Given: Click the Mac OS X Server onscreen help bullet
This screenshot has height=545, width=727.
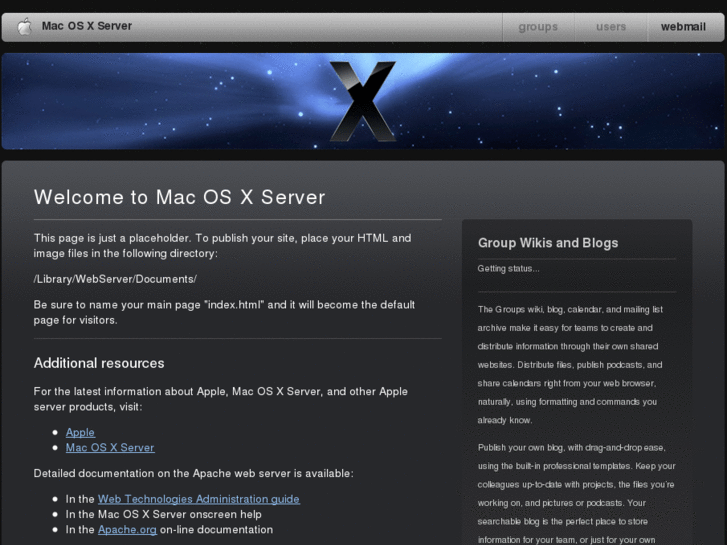Looking at the screenshot, I should coord(163,514).
